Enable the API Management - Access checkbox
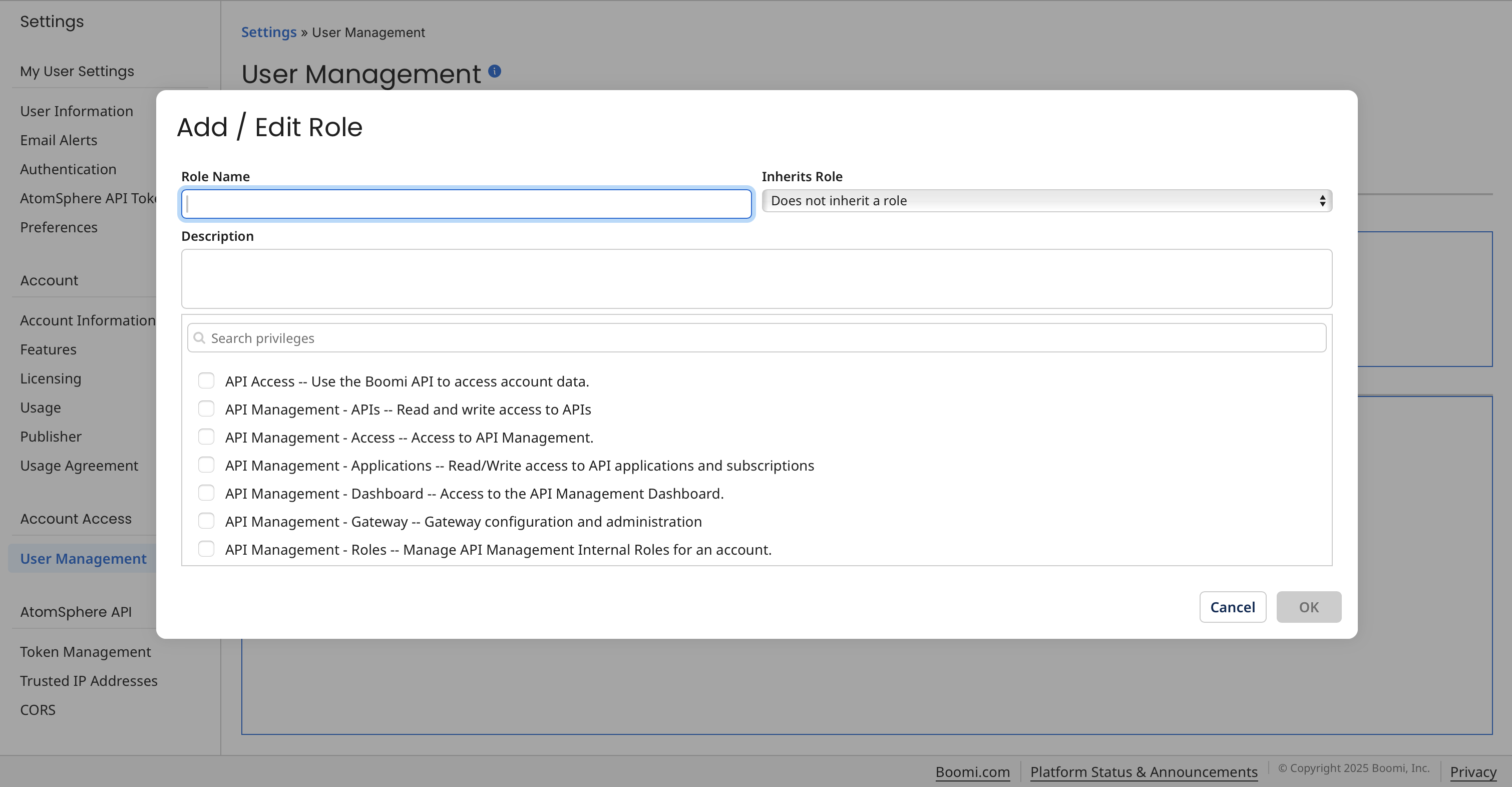The height and width of the screenshot is (787, 1512). pyautogui.click(x=206, y=437)
